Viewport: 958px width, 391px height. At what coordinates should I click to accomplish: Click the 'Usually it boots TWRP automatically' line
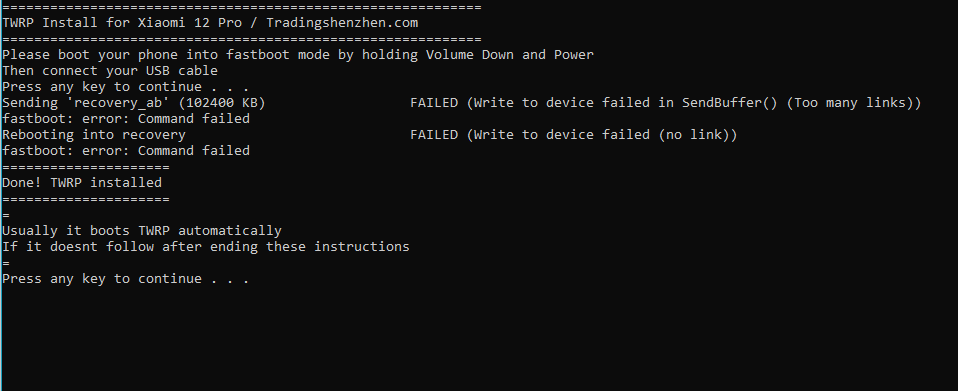(142, 231)
